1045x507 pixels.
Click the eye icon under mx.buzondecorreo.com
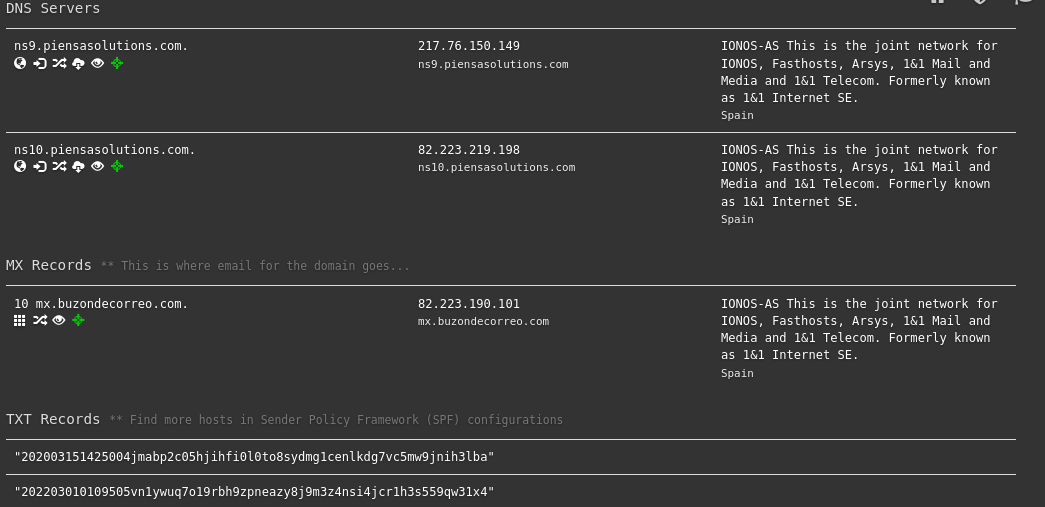click(x=59, y=320)
